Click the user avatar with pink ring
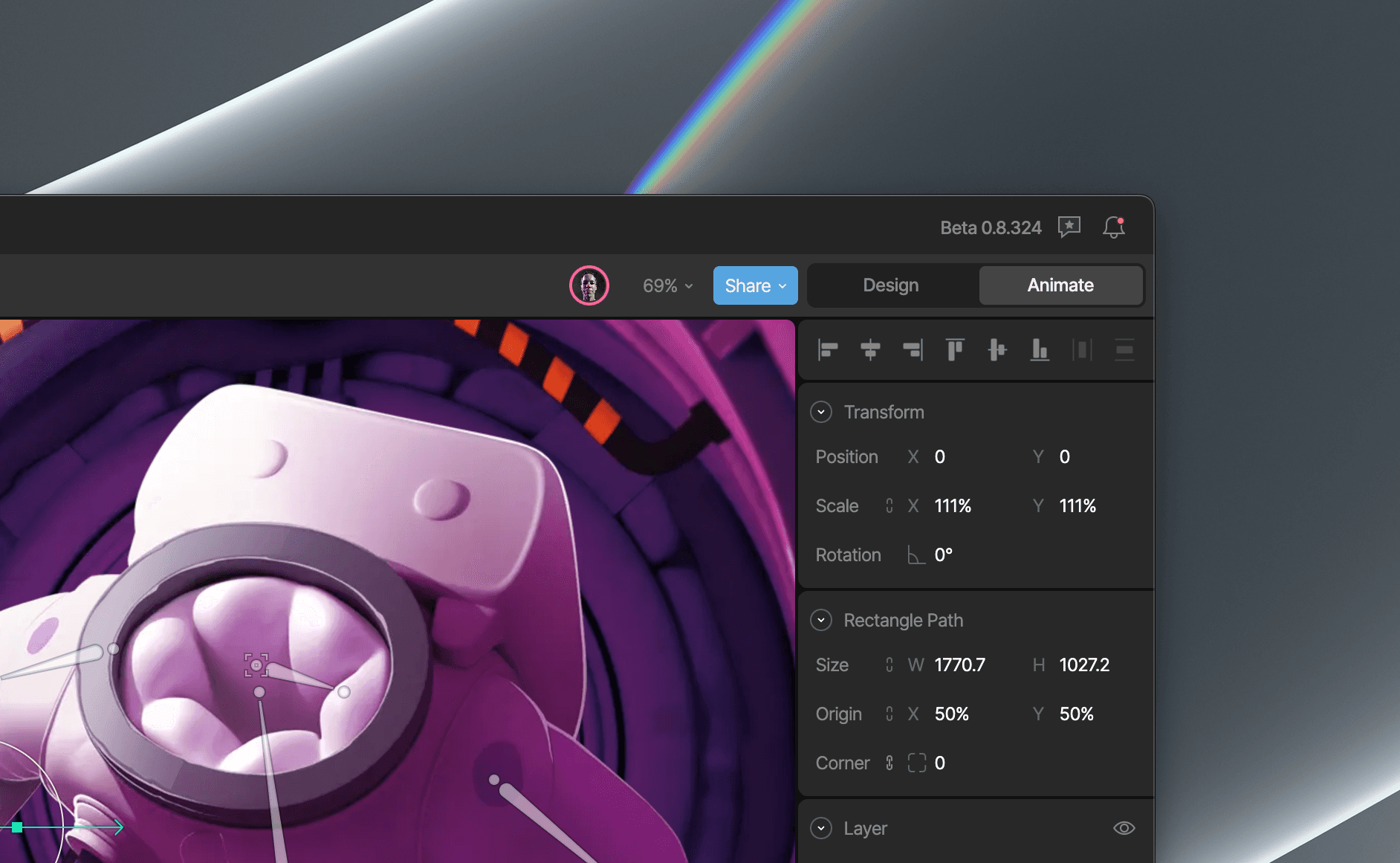Screen dimensions: 1400x863 [x=589, y=285]
